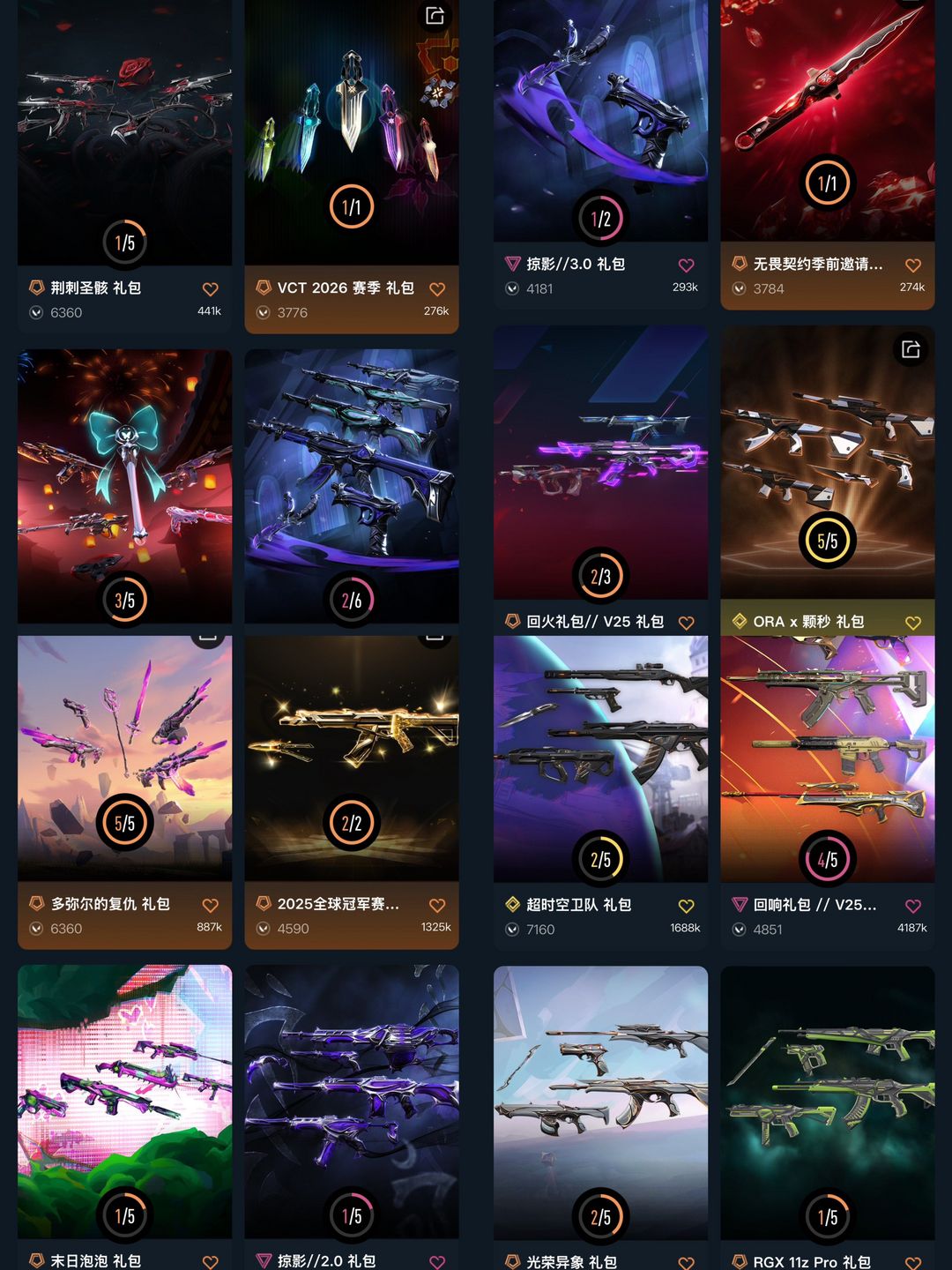Tap heart beside 回火礼包// V25 礼包
The image size is (952, 1270).
687,624
